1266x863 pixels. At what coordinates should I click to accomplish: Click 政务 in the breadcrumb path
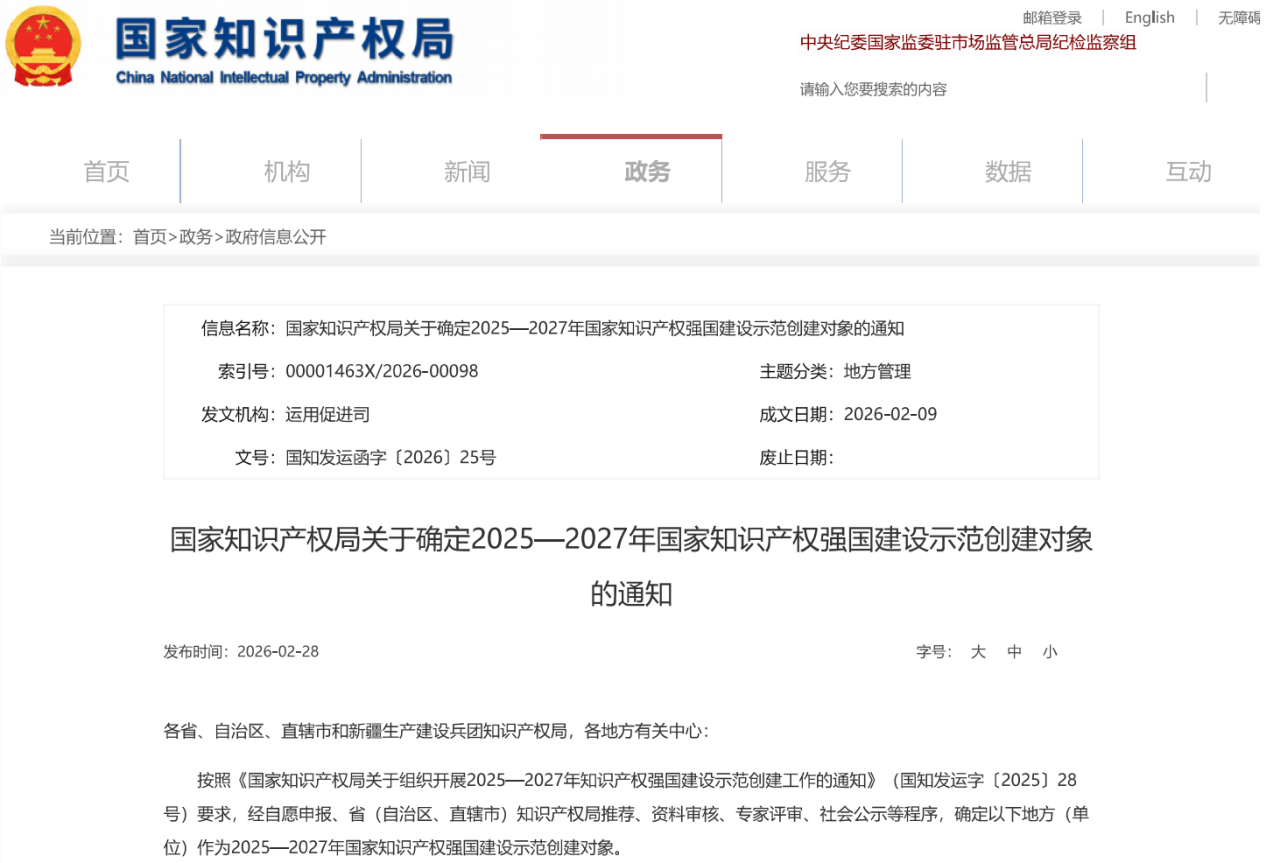click(x=196, y=237)
